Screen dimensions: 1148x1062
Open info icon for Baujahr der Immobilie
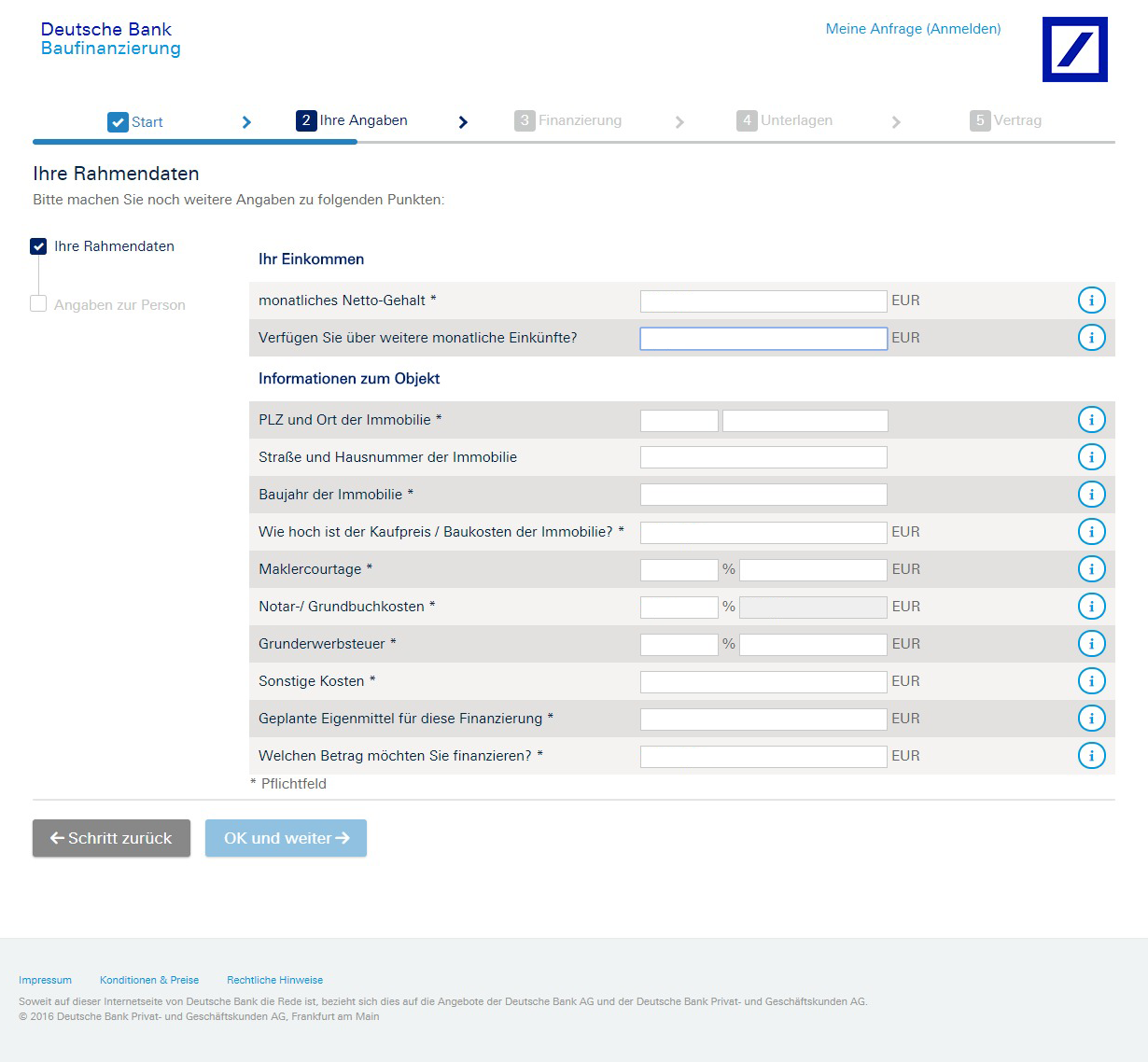(x=1091, y=495)
